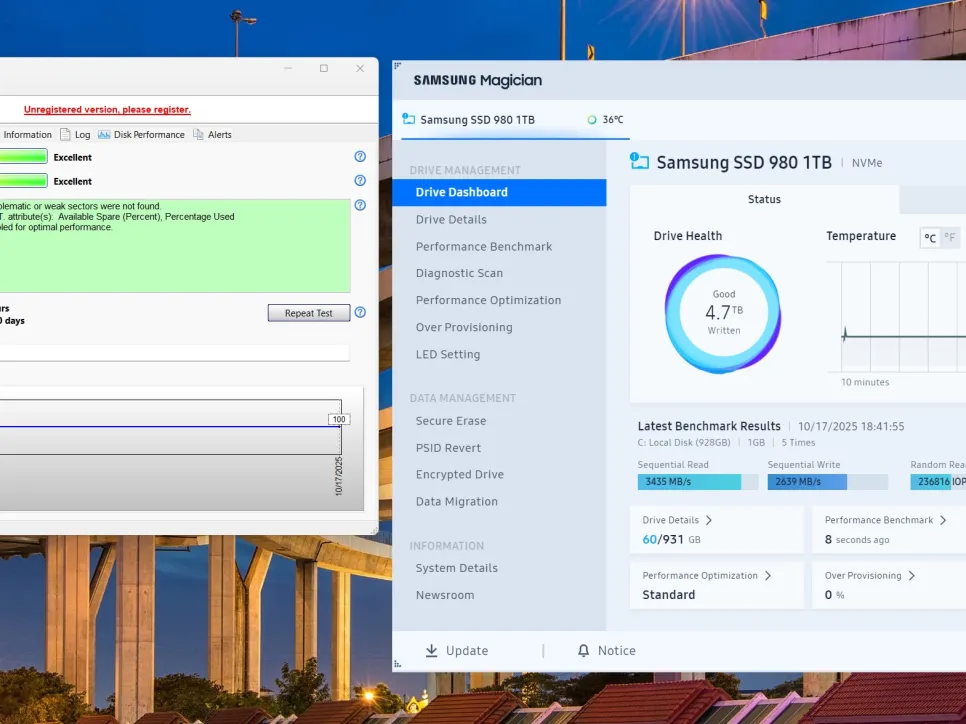Open Diagnostic Scan in sidebar
Image resolution: width=966 pixels, height=724 pixels.
(459, 273)
